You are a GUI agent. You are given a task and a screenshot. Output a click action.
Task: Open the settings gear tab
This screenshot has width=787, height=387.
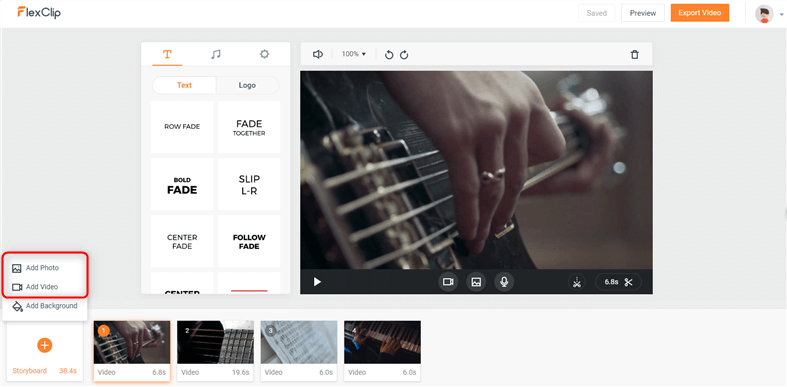click(265, 54)
